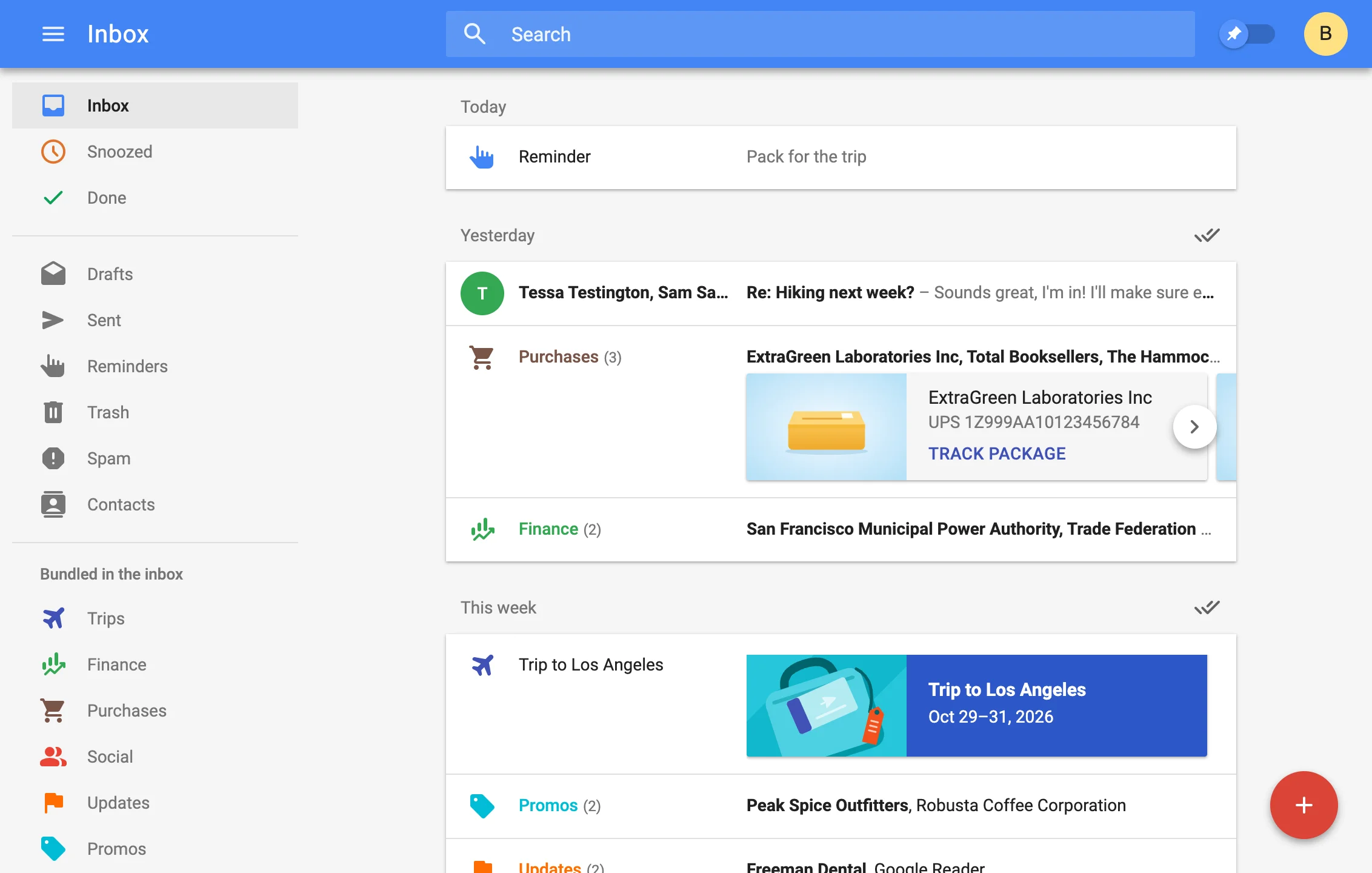Open the hamburger main menu
The height and width of the screenshot is (873, 1372).
tap(53, 34)
